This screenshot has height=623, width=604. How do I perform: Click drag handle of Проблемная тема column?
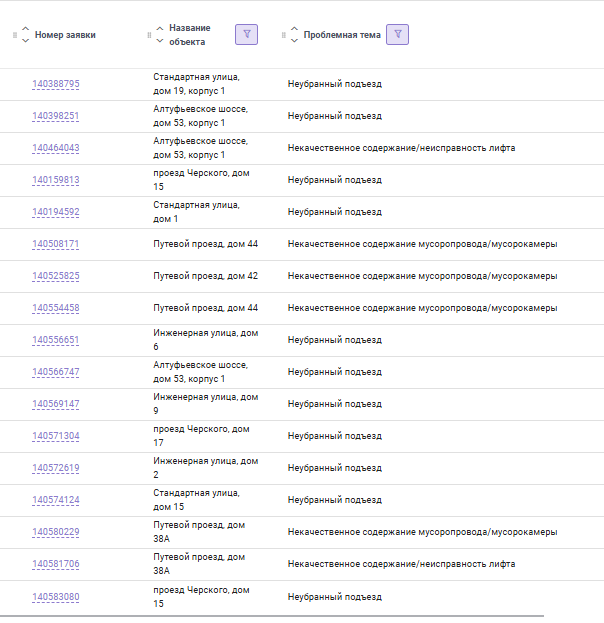284,35
